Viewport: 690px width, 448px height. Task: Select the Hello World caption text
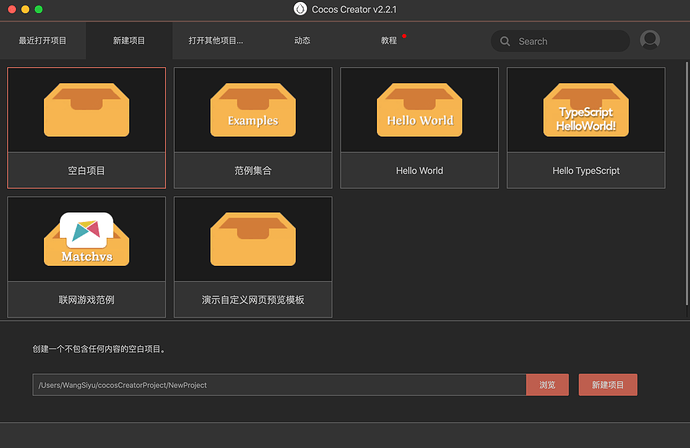pos(419,171)
